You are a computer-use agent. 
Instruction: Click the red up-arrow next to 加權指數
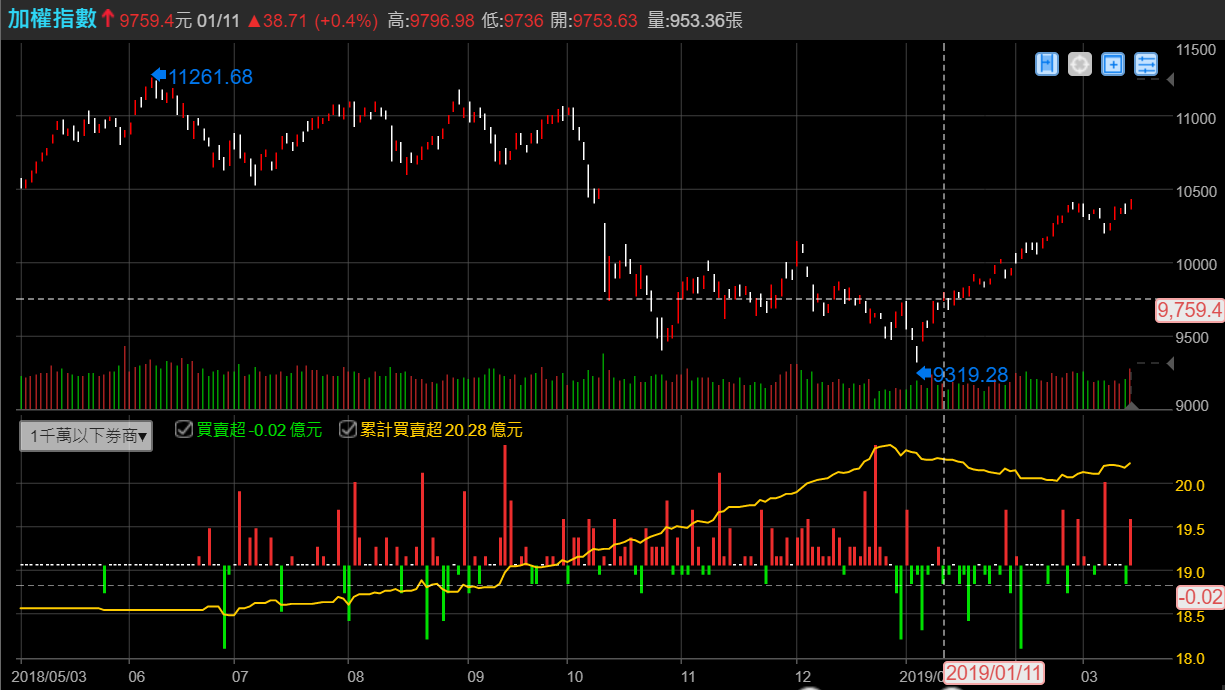pyautogui.click(x=107, y=19)
